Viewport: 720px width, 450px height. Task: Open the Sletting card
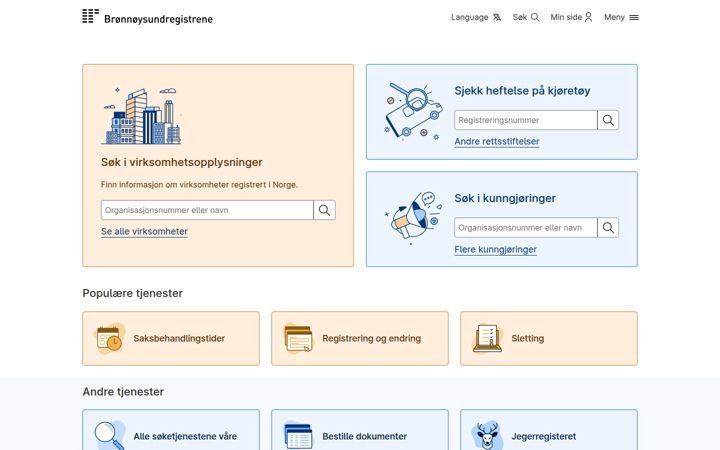(549, 338)
